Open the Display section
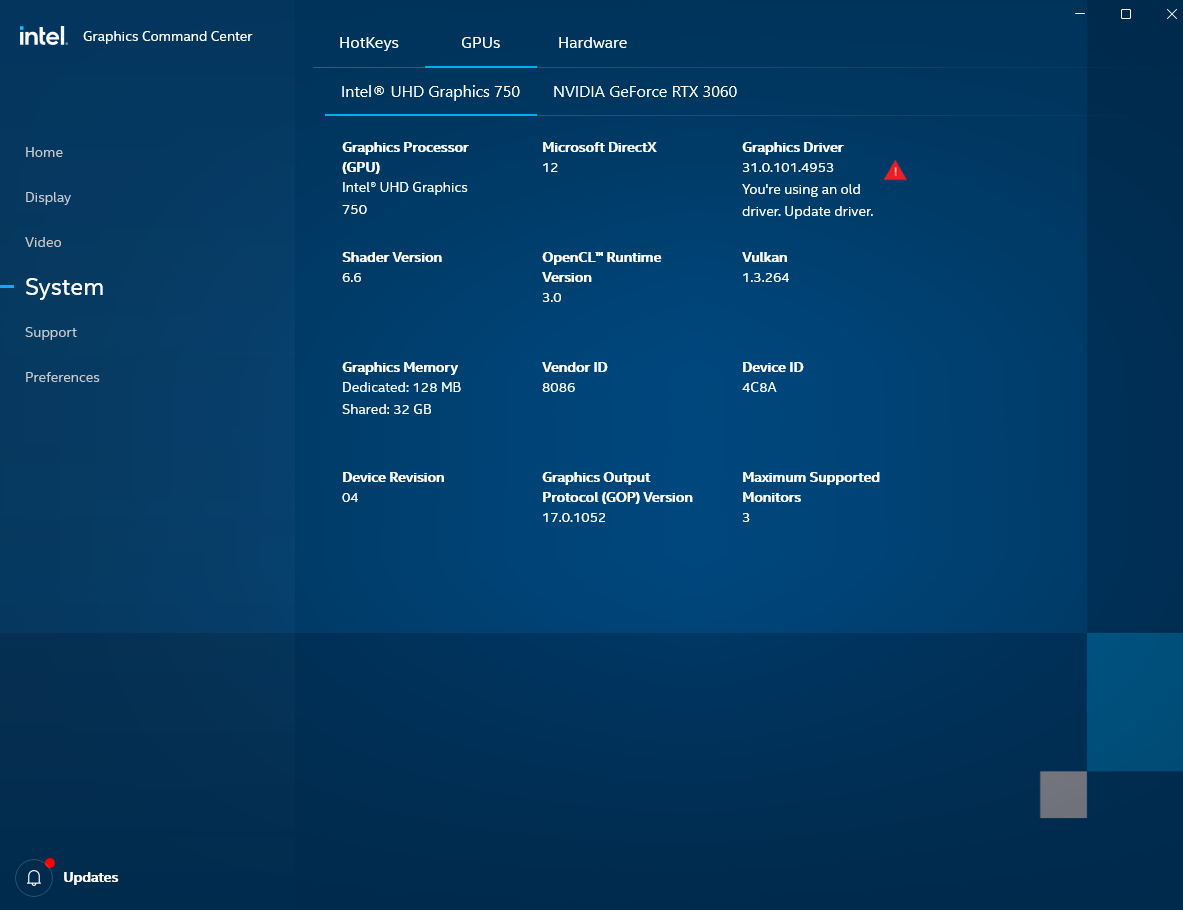The height and width of the screenshot is (910, 1183). 47,197
